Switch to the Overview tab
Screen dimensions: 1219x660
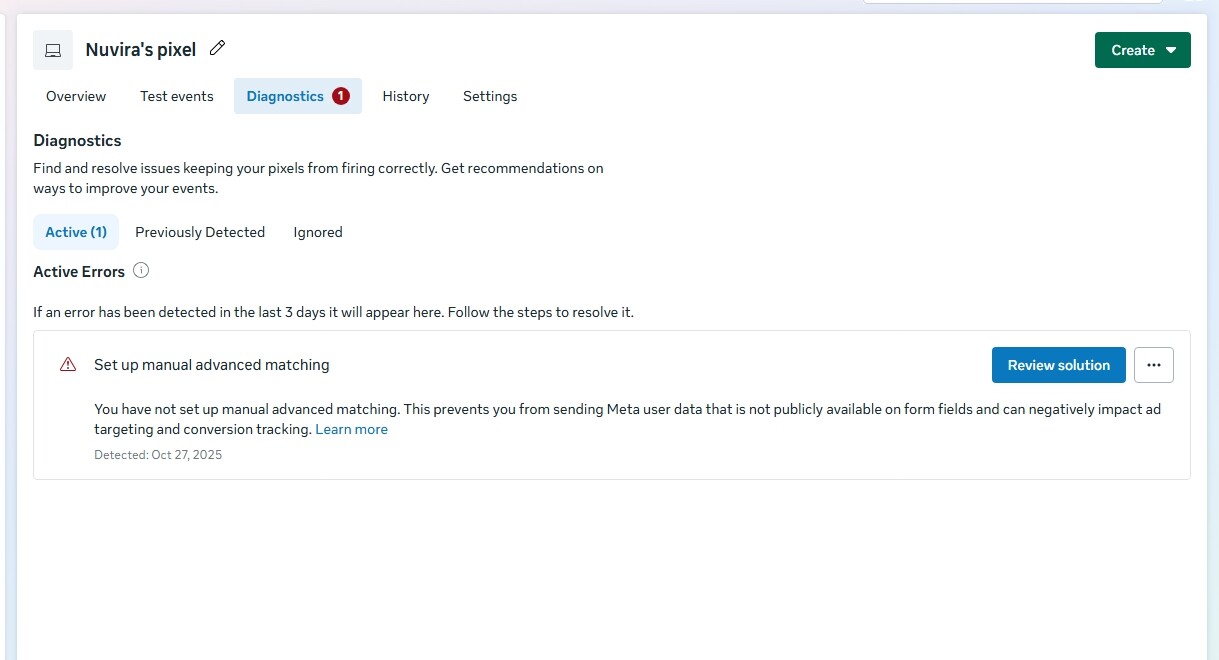(76, 96)
